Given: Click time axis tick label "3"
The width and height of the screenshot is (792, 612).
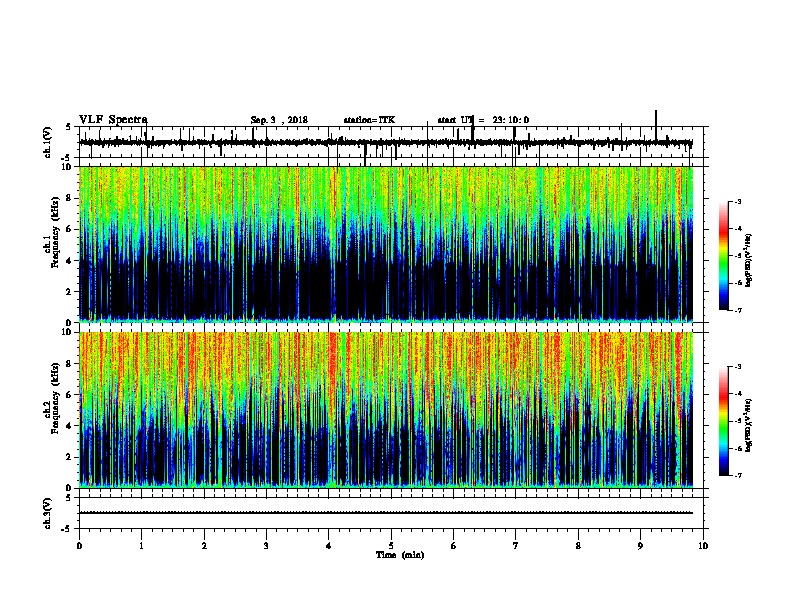Looking at the screenshot, I should coord(266,546).
